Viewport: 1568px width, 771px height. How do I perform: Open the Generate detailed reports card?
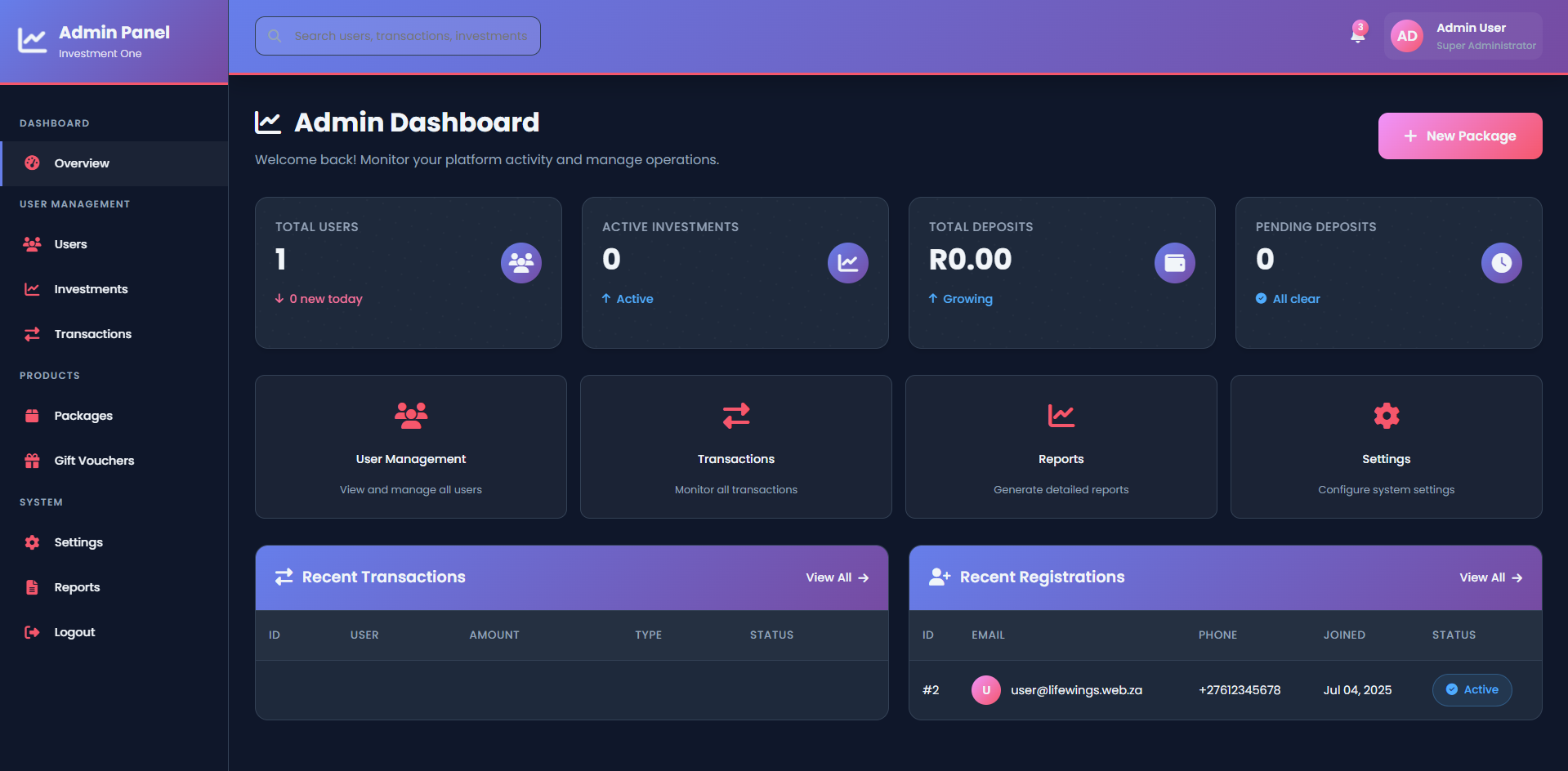click(x=1061, y=447)
